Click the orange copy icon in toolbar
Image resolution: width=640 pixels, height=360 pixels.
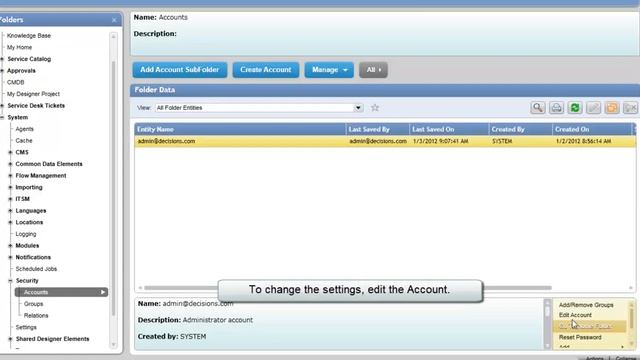coord(612,108)
